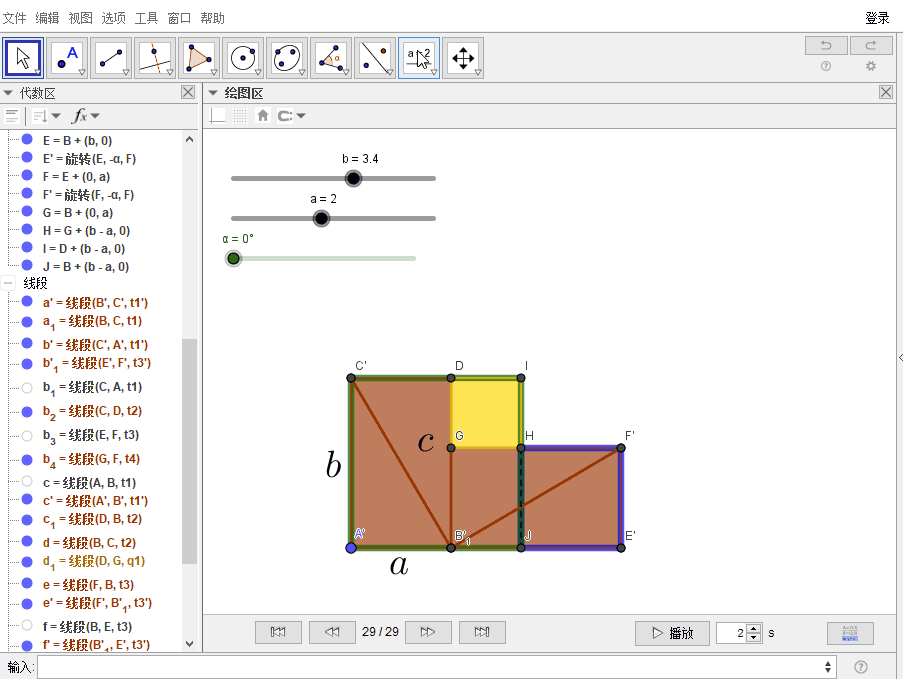Open the input bar symbol dropdown
The image size is (903, 679).
click(x=828, y=667)
